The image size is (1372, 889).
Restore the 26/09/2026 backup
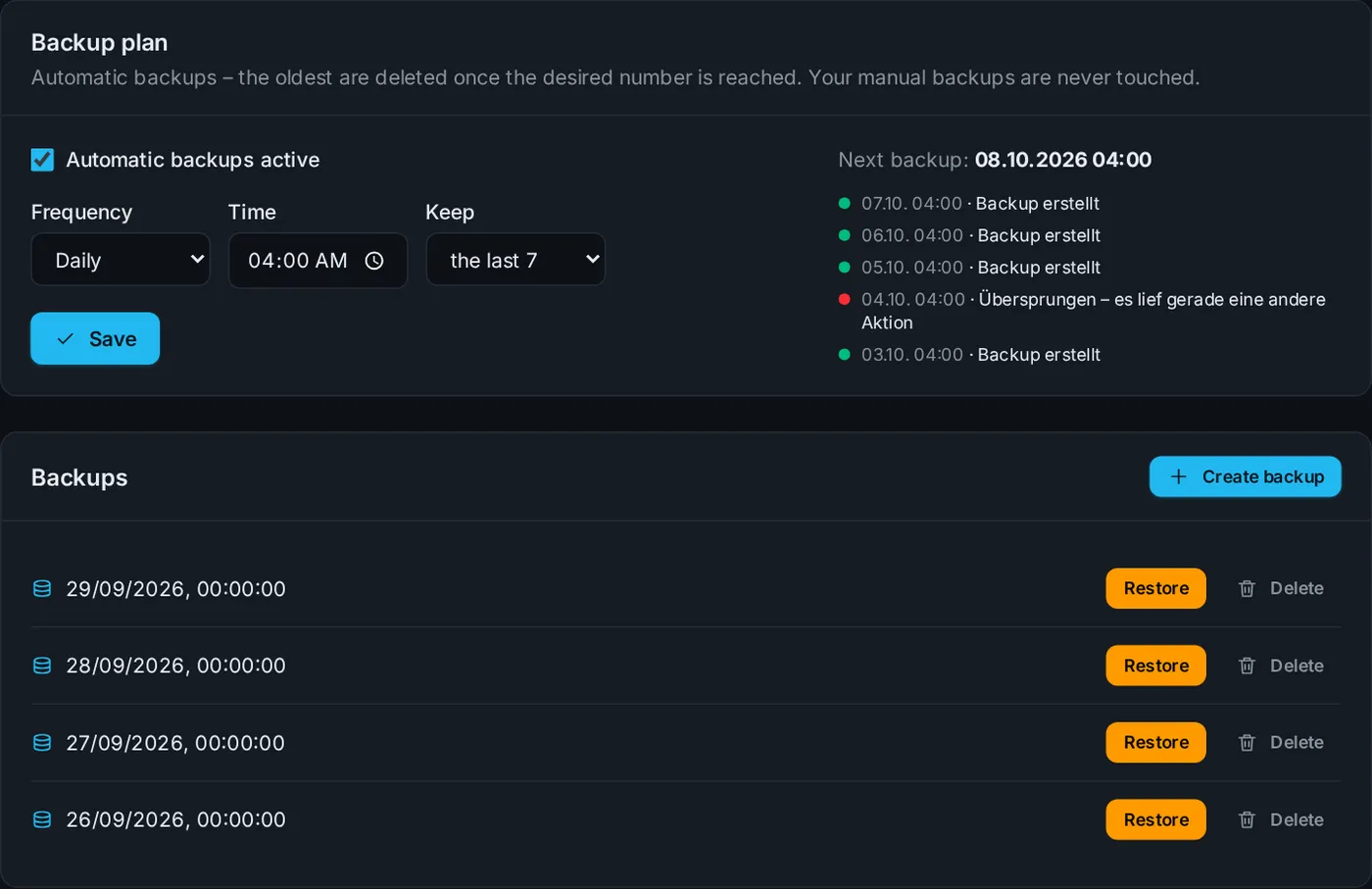tap(1155, 819)
